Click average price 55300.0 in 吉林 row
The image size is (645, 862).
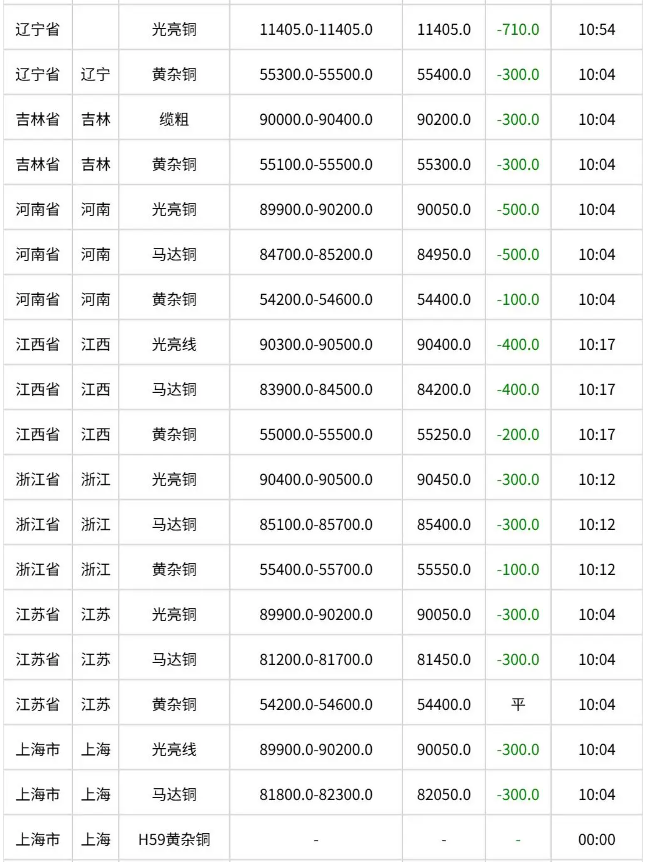(x=444, y=164)
